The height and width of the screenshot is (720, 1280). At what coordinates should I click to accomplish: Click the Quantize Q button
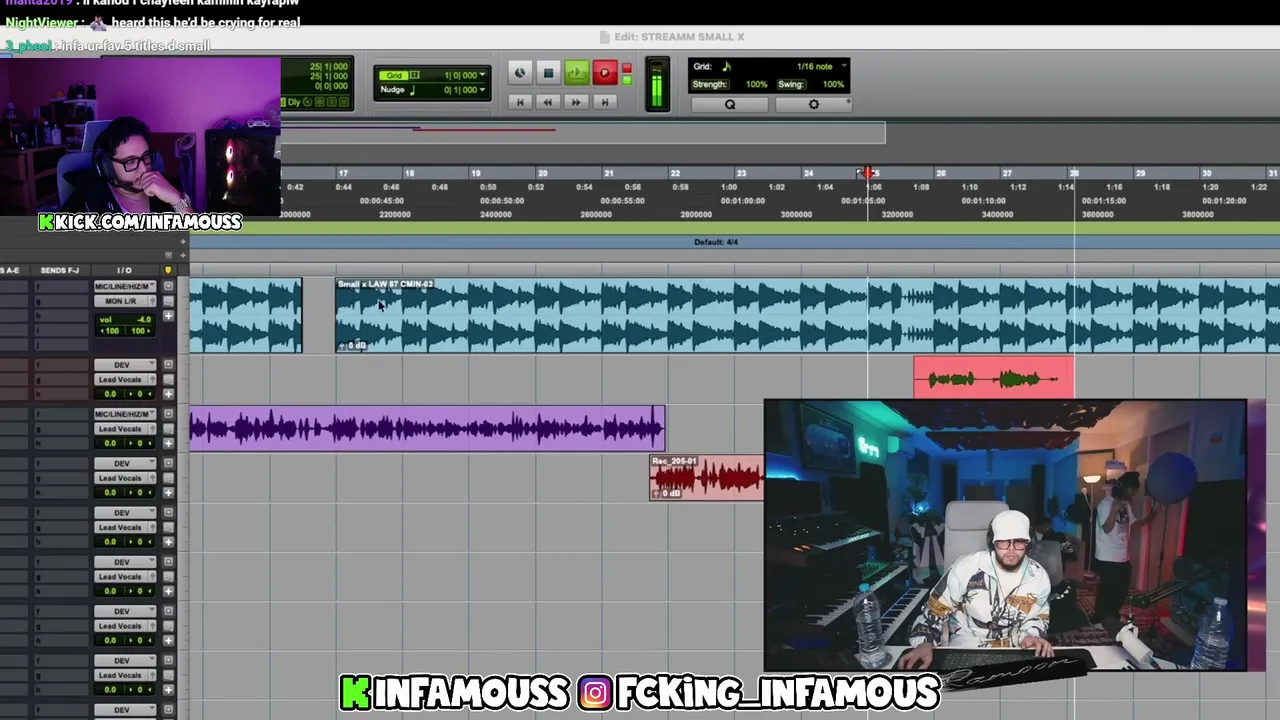point(730,104)
